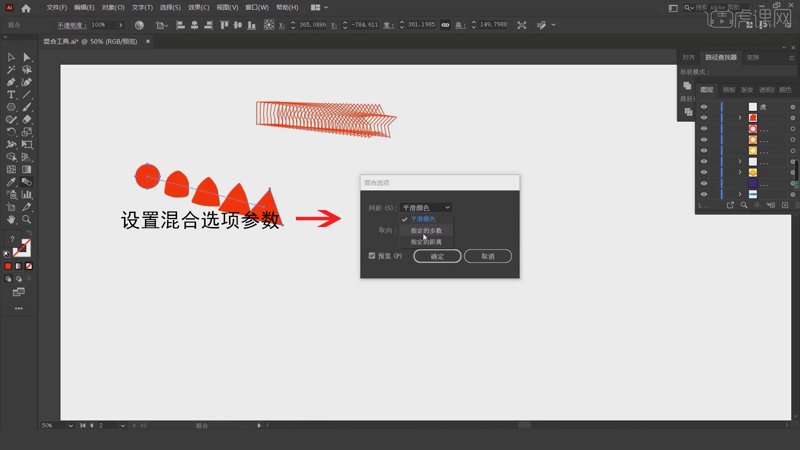The image size is (800, 450).
Task: Toggle the constrain width and height link
Action: pos(445,25)
